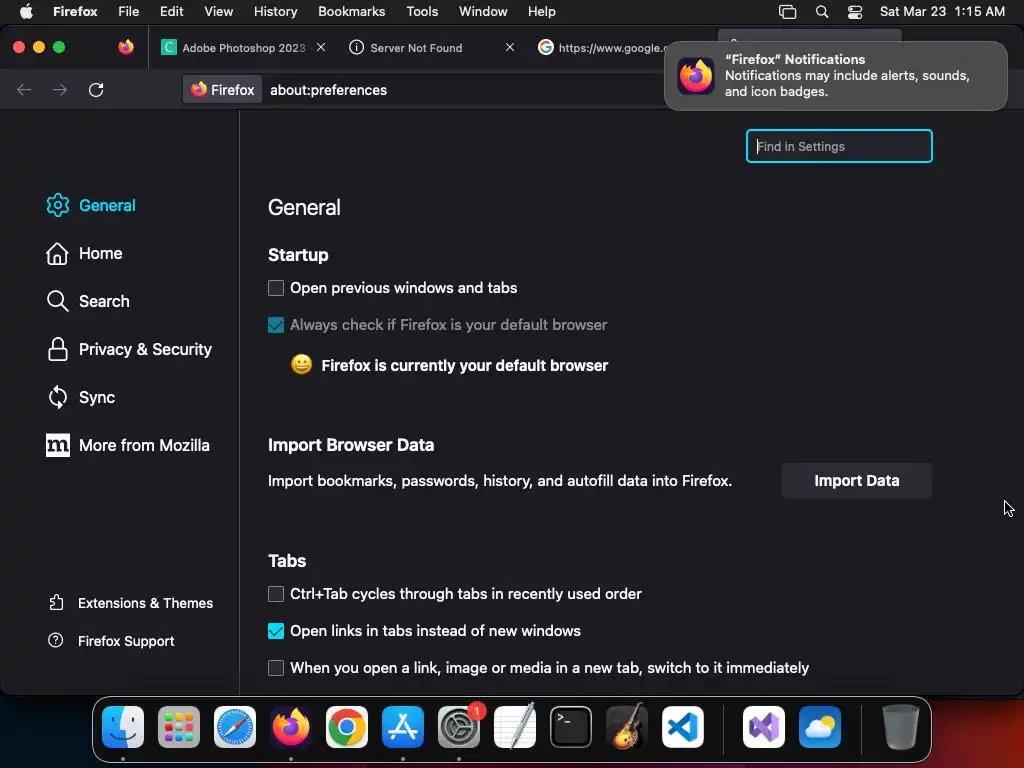Screen dimensions: 1024x768
Task: Click the Firefox Notifications banner
Action: (x=835, y=76)
